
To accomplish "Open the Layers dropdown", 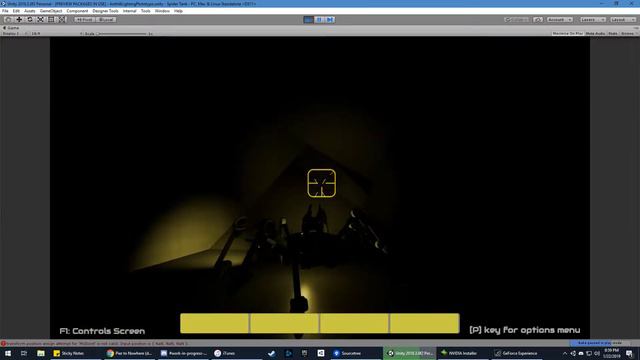I will 593,20.
